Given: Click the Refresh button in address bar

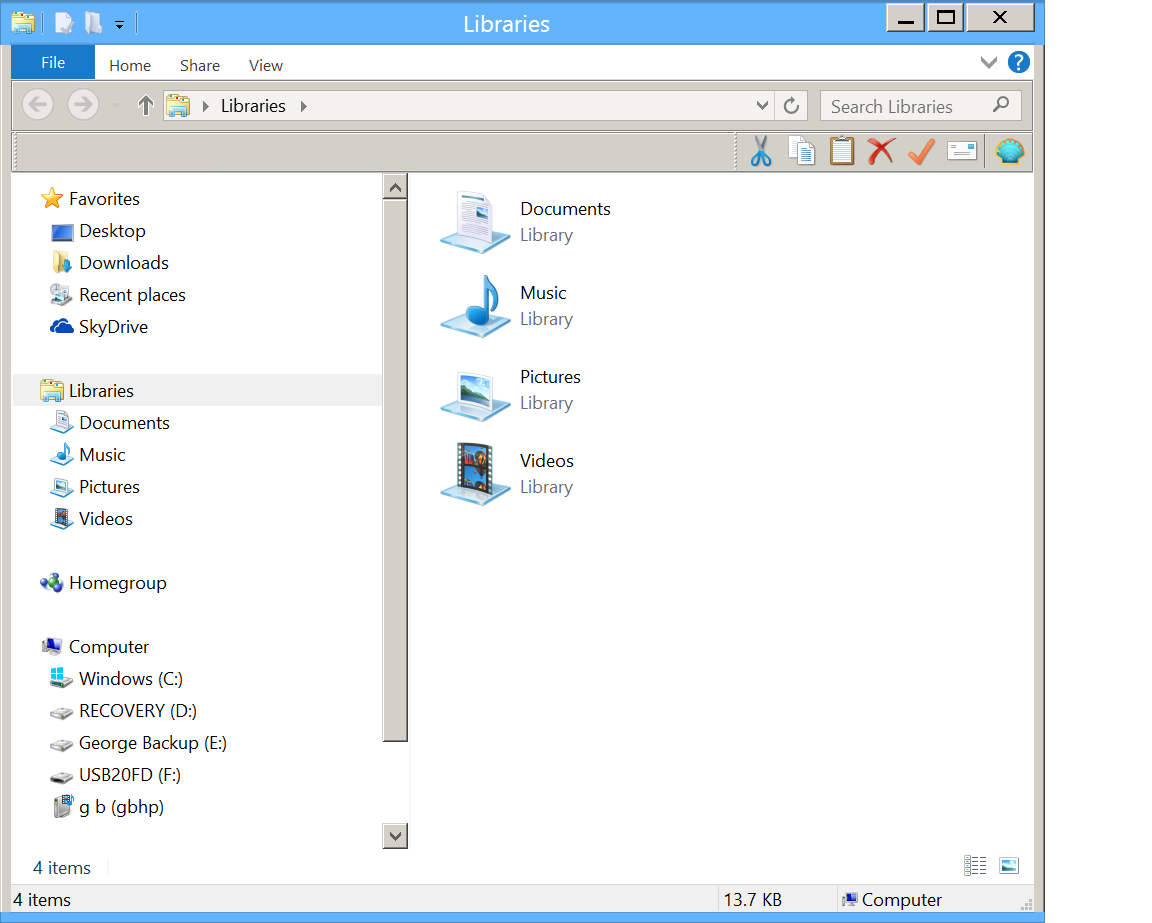Looking at the screenshot, I should point(791,106).
